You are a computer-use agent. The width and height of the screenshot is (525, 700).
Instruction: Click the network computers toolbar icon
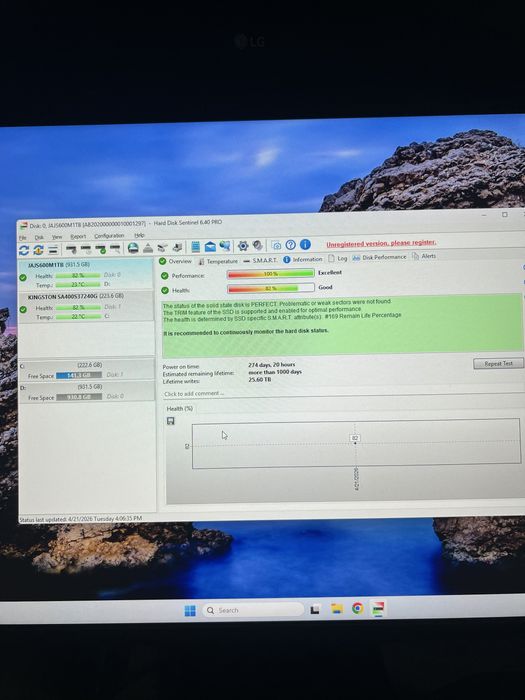point(225,246)
